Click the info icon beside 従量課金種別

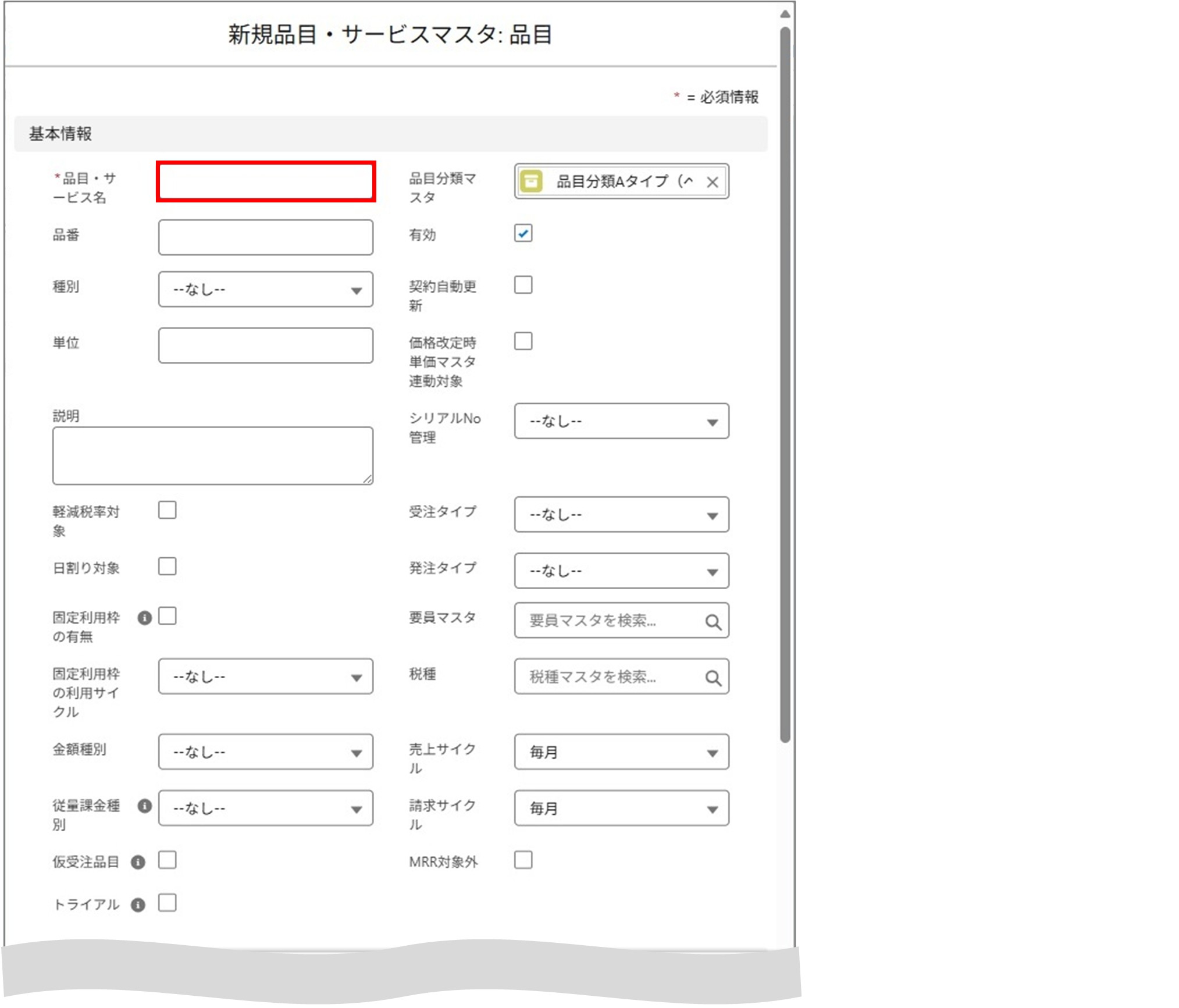coord(144,807)
